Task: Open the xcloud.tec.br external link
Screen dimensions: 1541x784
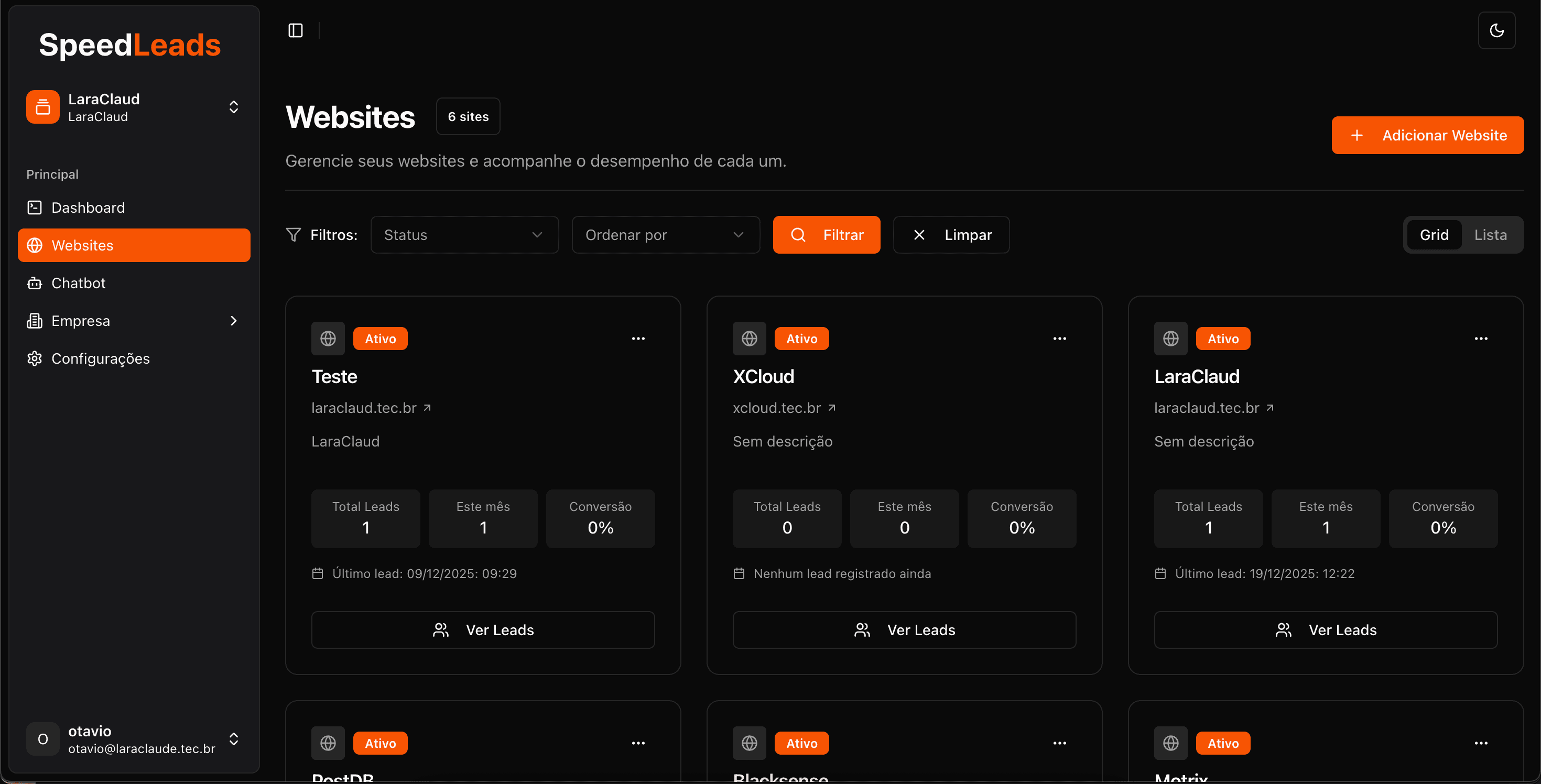Action: (x=776, y=407)
